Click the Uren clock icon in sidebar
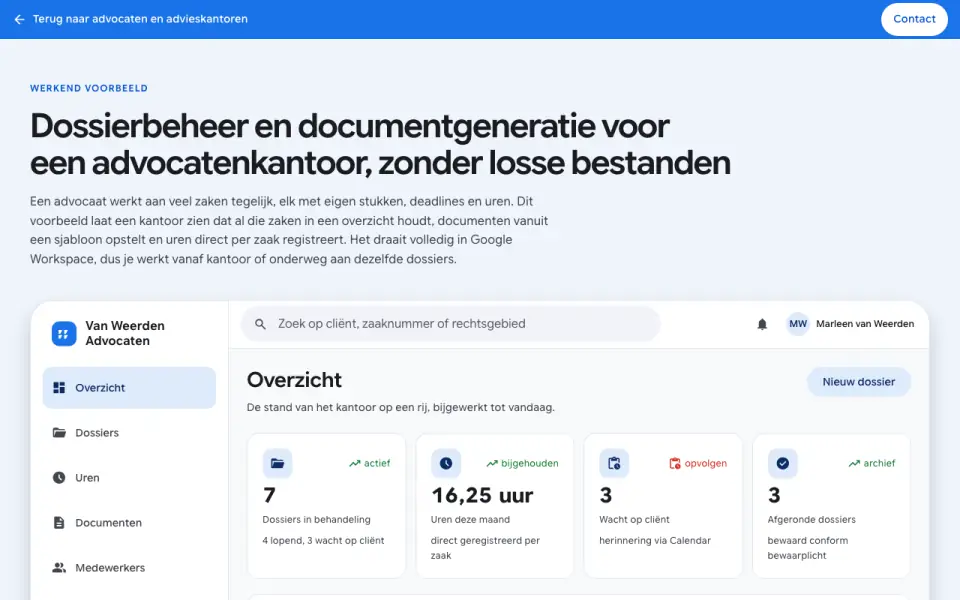 click(x=59, y=478)
